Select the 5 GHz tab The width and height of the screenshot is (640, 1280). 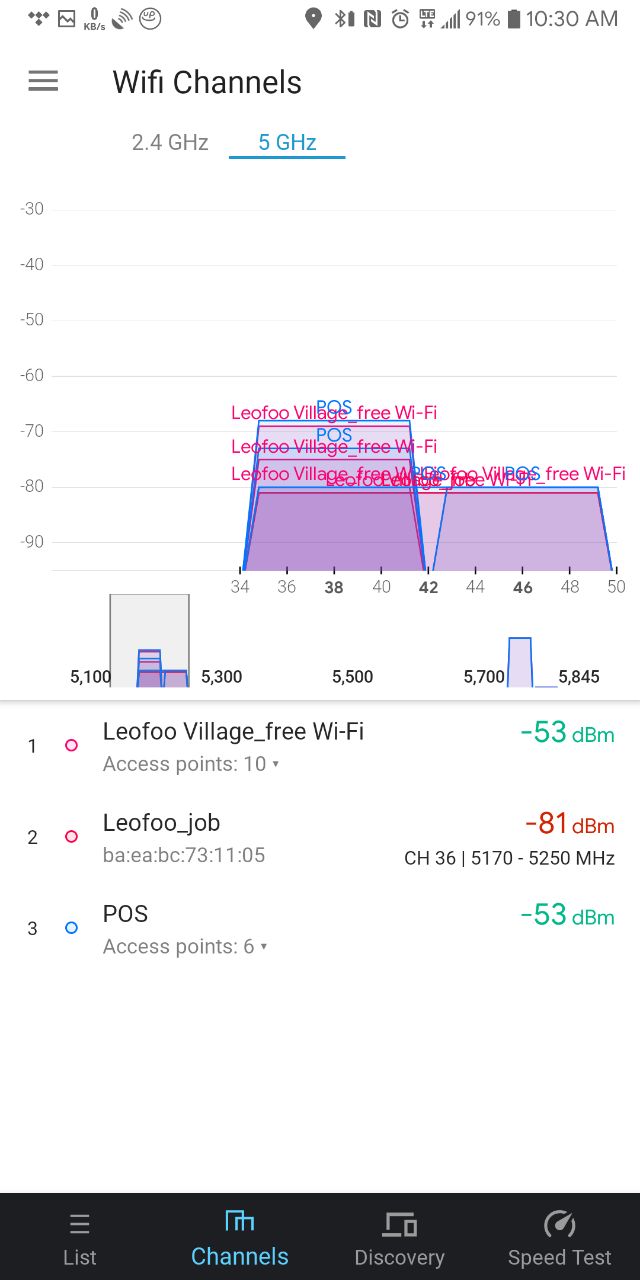287,142
